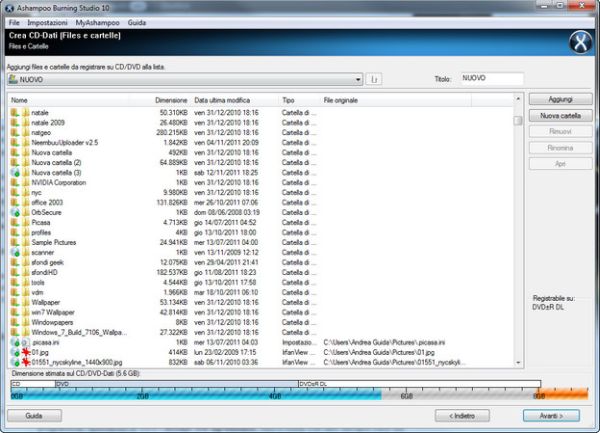Click the status icon of scanner folder
This screenshot has width=600, height=433.
tap(15, 252)
